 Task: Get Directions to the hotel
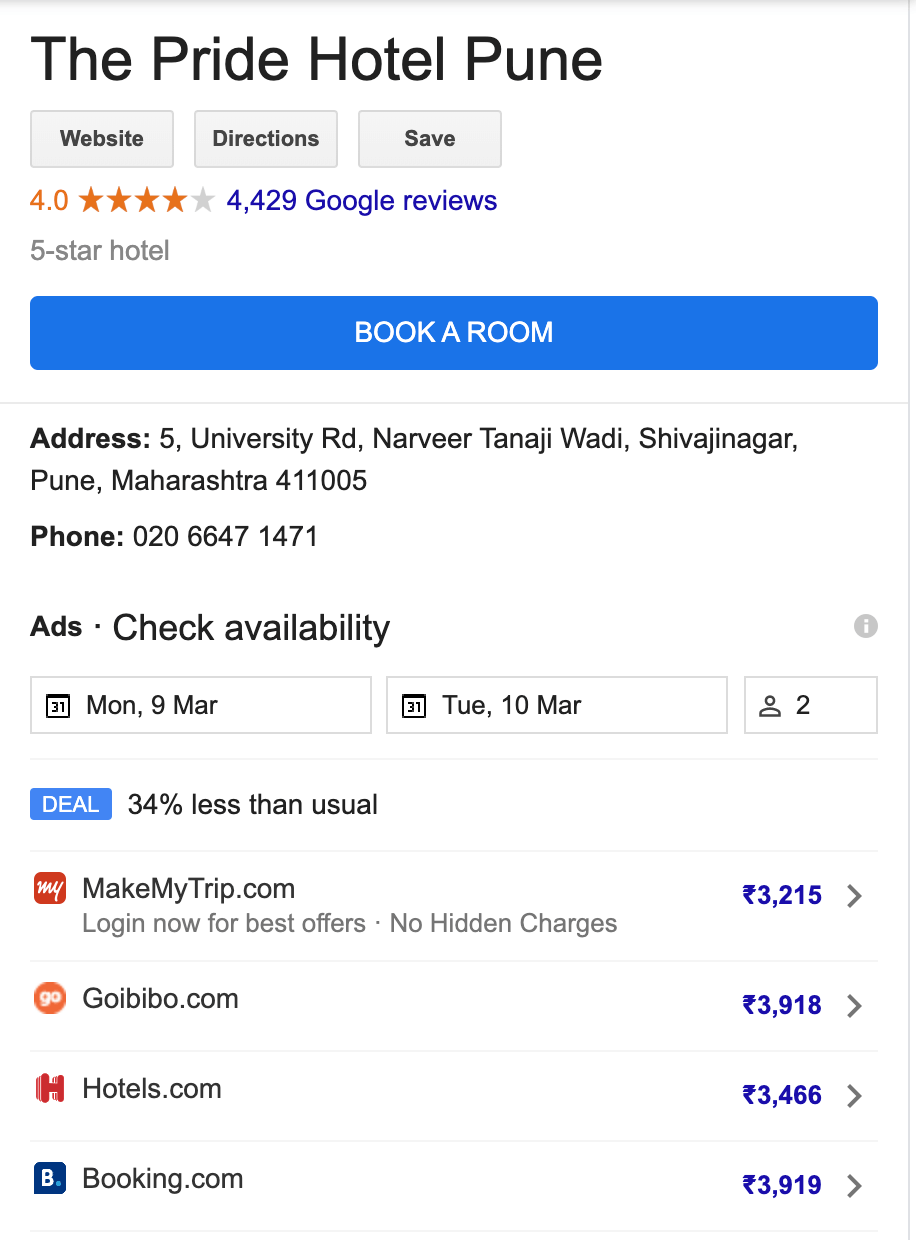[x=266, y=139]
